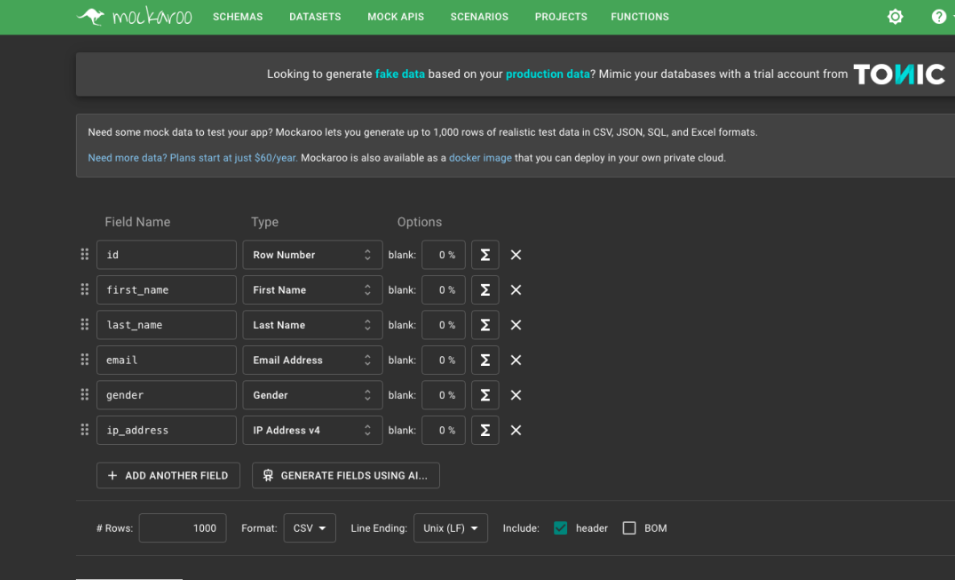The width and height of the screenshot is (955, 580).
Task: Open the IP Address v4 type selector
Action: pyautogui.click(x=312, y=430)
